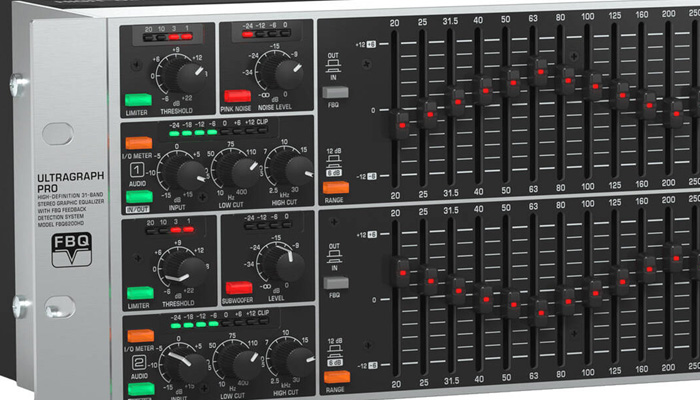Activate channel 2 red SUBWOOFER button
This screenshot has width=700, height=400.
(239, 288)
